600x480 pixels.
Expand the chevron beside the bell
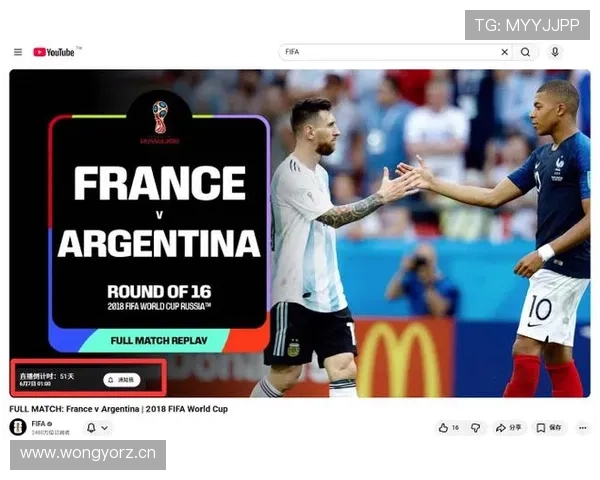[x=104, y=428]
